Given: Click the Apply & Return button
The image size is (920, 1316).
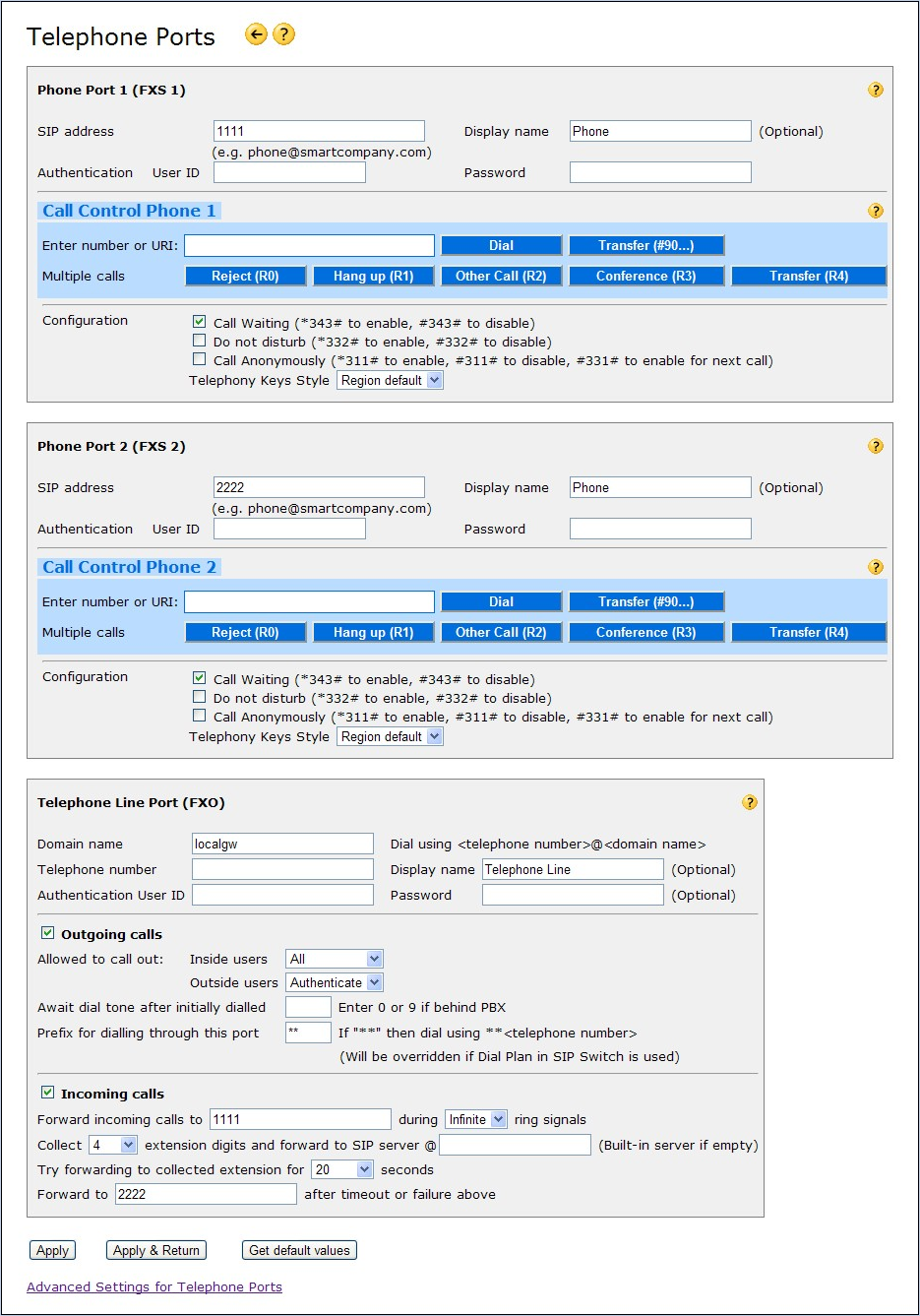Looking at the screenshot, I should pyautogui.click(x=155, y=1250).
